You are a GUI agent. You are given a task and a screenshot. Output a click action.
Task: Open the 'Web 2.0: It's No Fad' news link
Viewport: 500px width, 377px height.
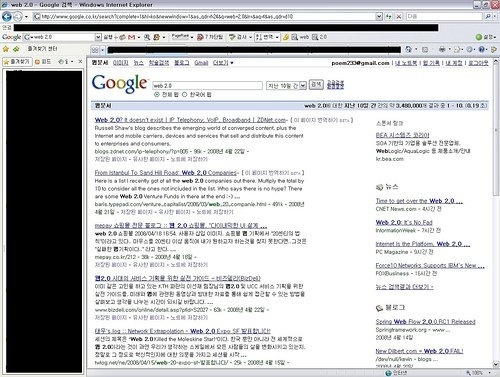click(404, 222)
